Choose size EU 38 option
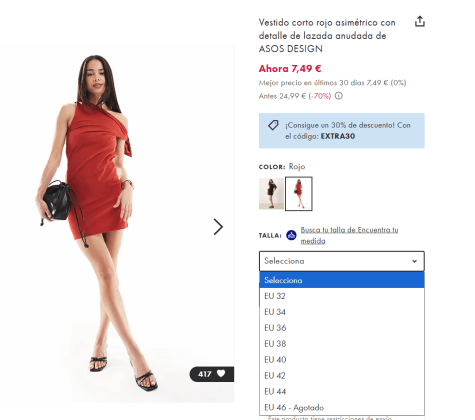 tap(342, 344)
